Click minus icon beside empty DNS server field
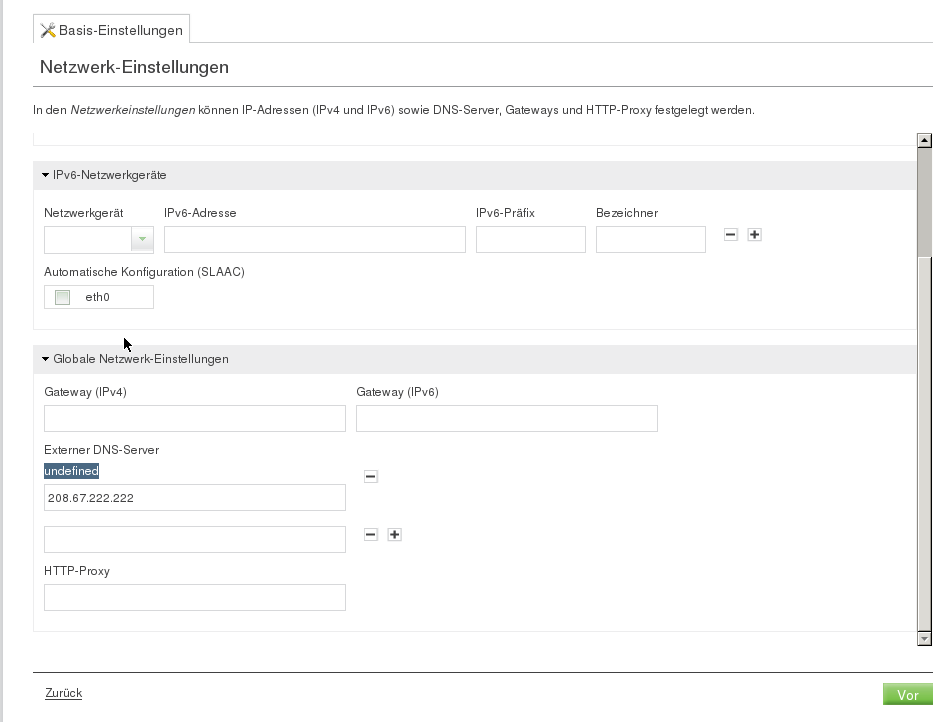Screen dimensions: 947x722 click(371, 535)
